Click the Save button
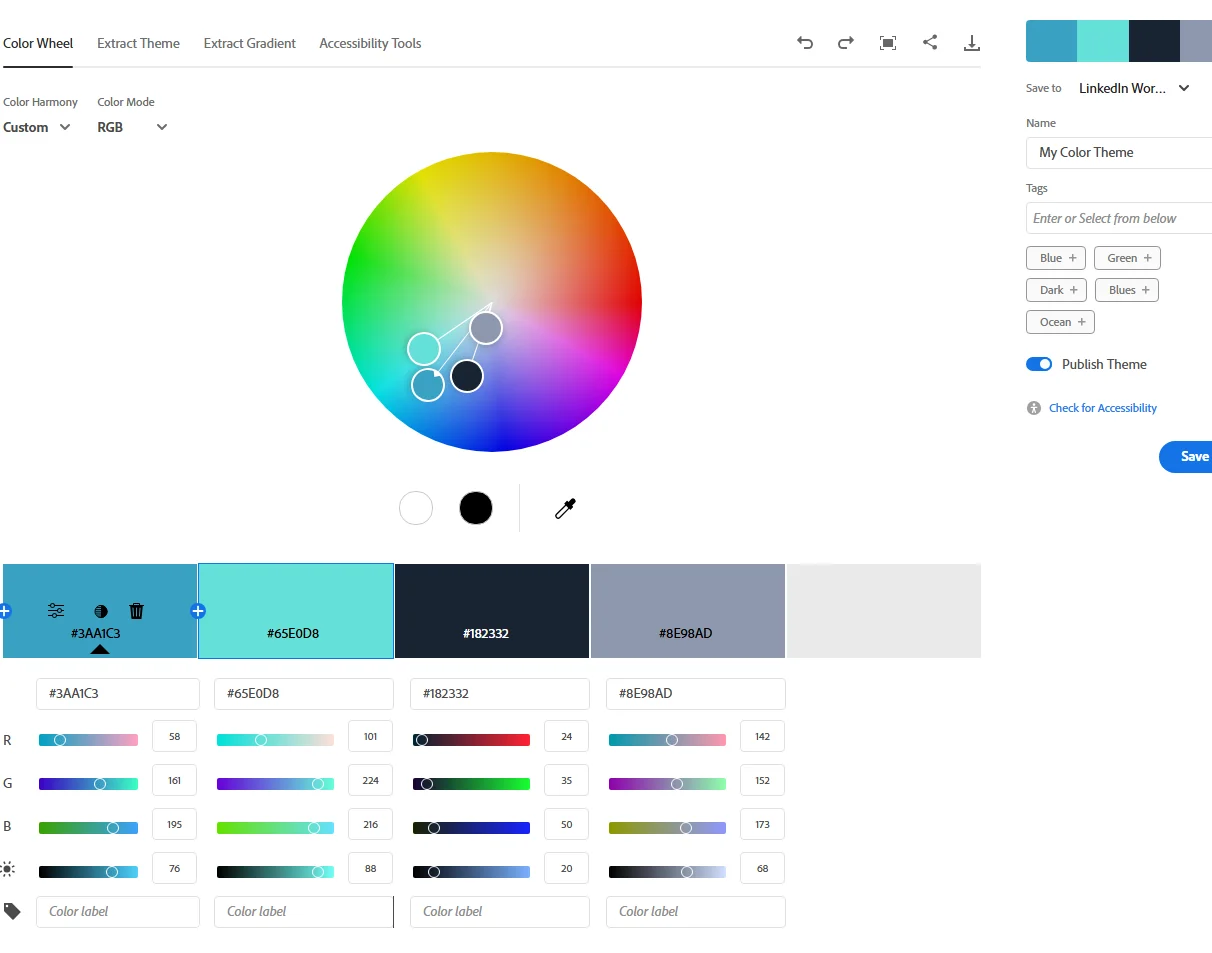 [x=1186, y=456]
